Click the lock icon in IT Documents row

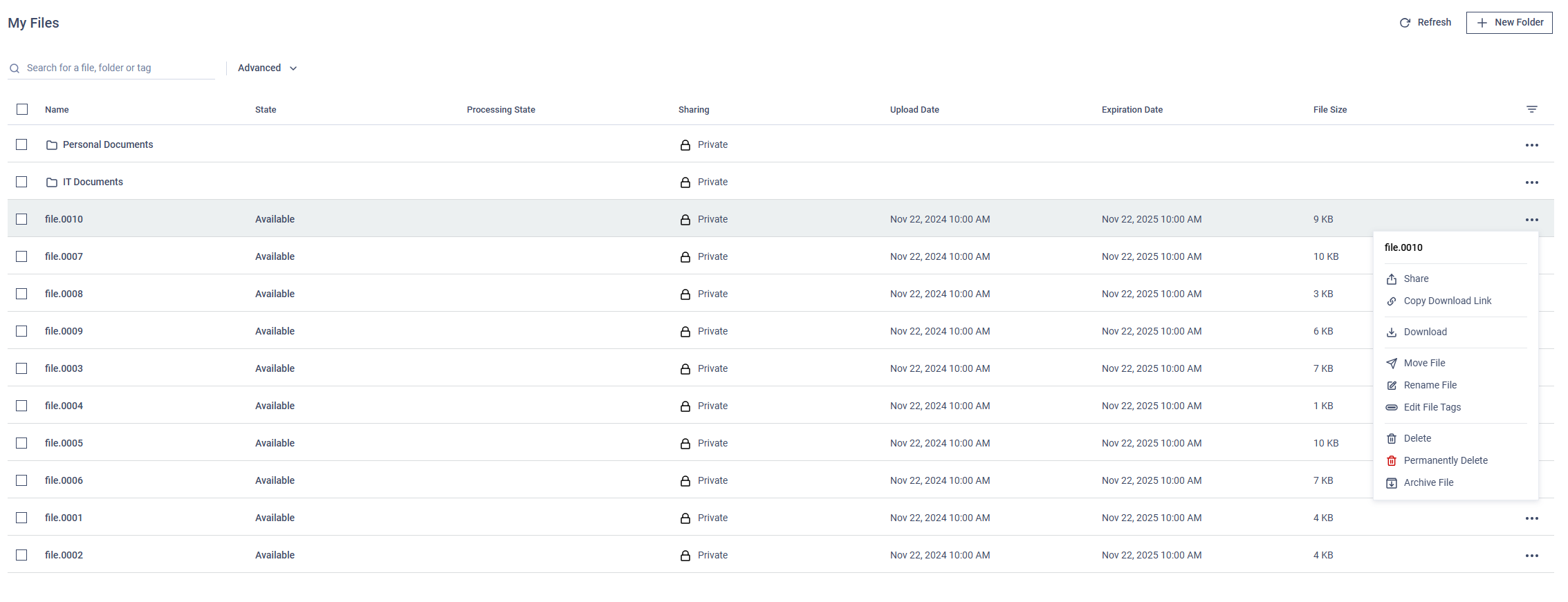[685, 182]
